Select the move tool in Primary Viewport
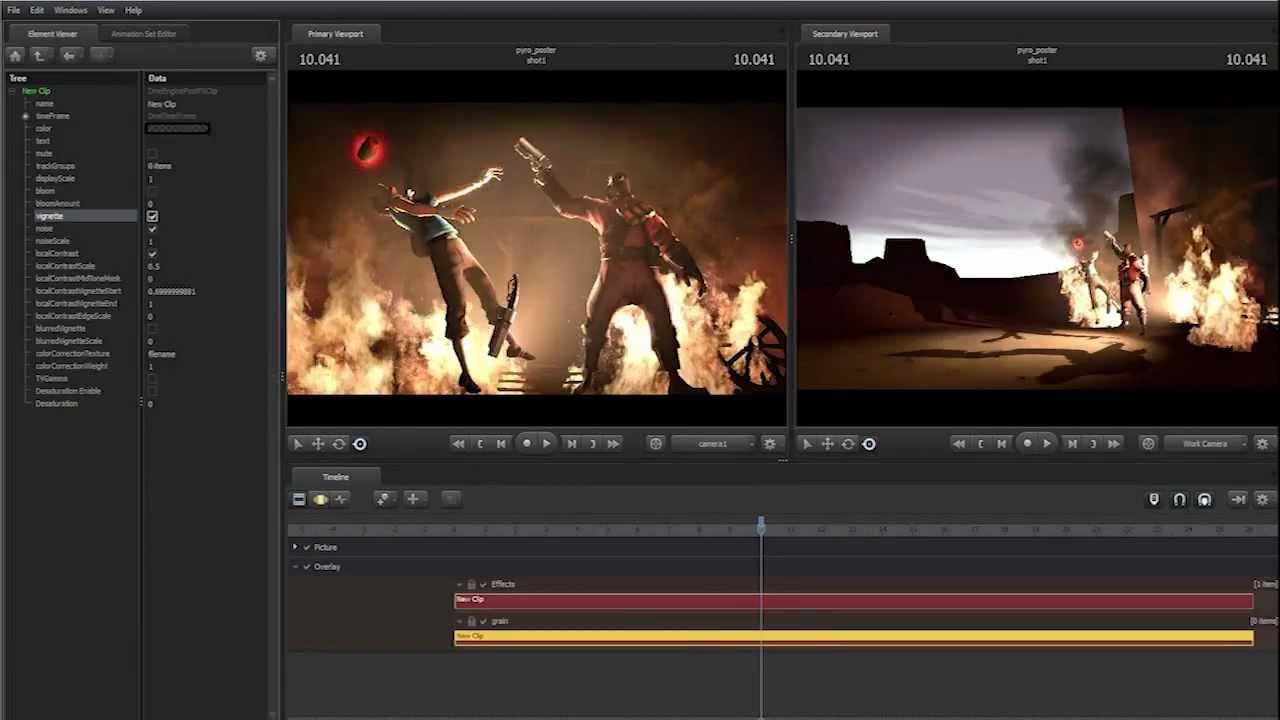 318,444
